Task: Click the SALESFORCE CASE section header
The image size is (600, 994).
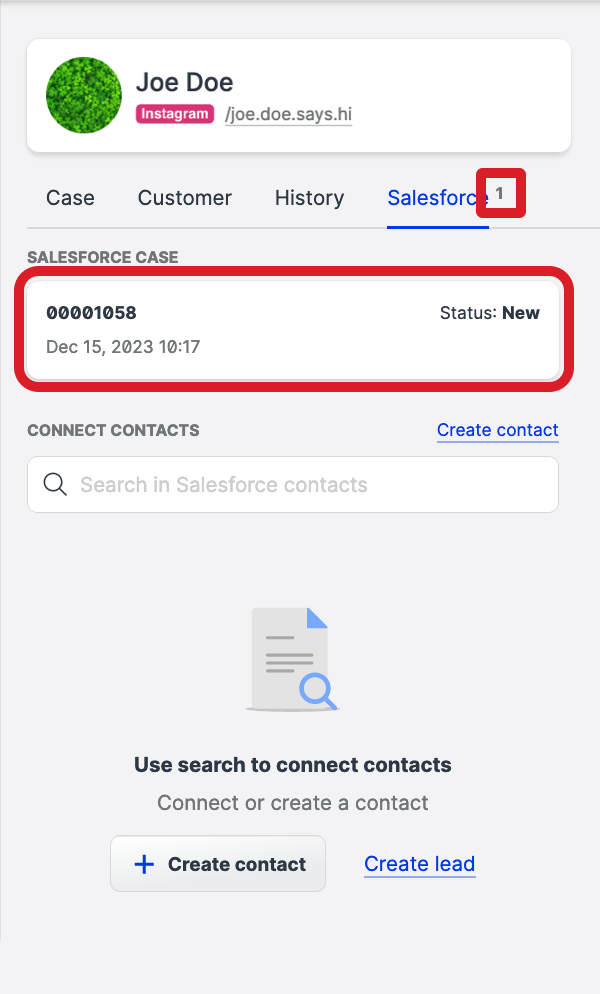Action: point(103,257)
